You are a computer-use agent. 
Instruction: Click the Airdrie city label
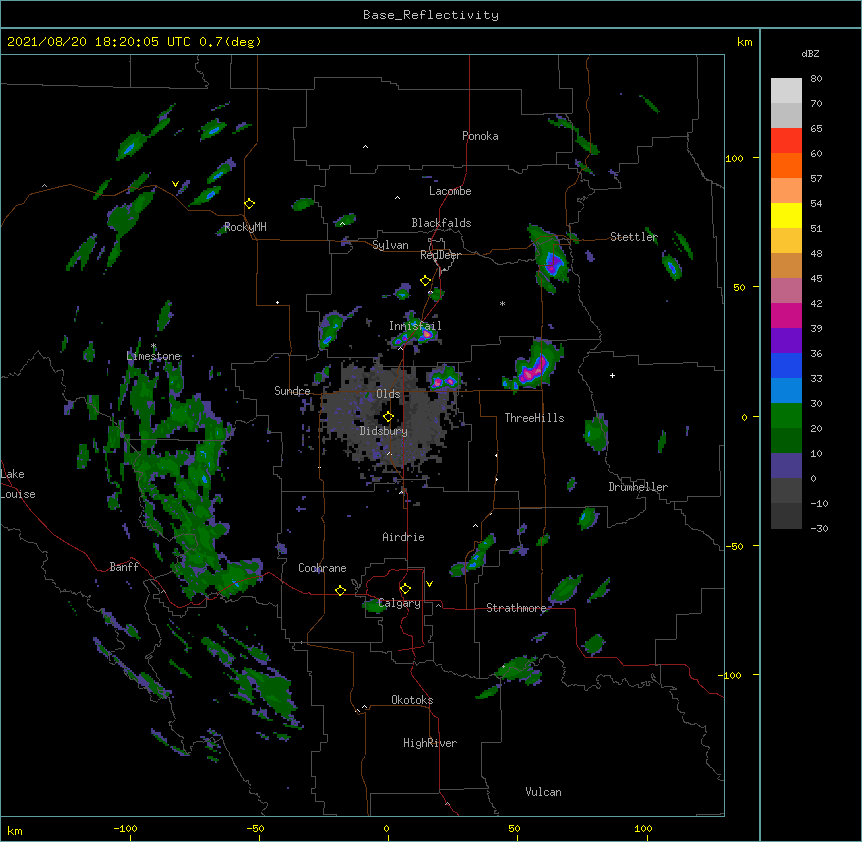(403, 537)
